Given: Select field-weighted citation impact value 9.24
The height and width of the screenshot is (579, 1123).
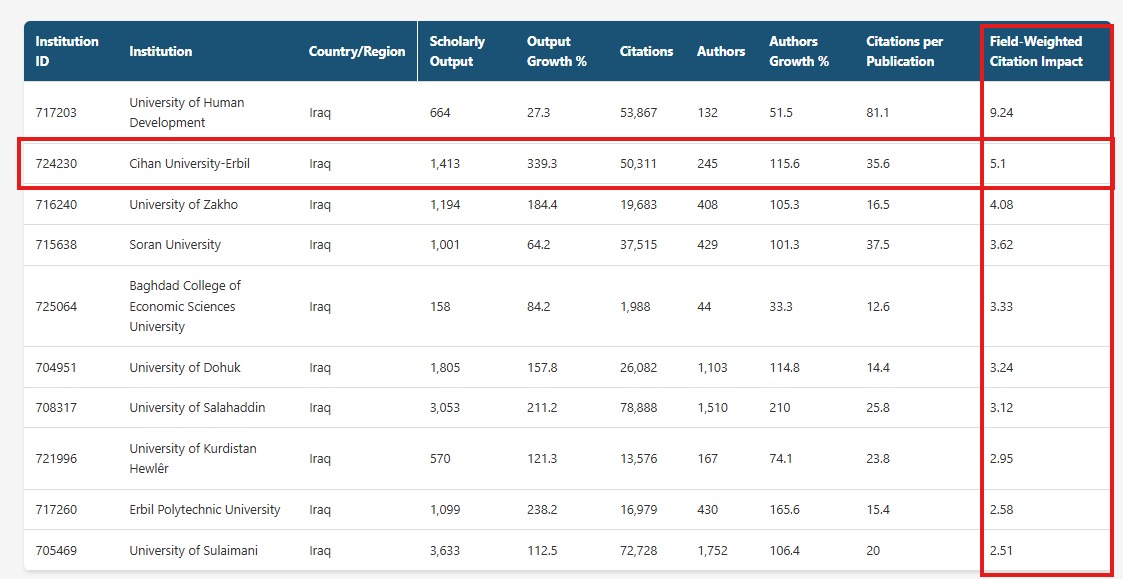Looking at the screenshot, I should click(1001, 113).
